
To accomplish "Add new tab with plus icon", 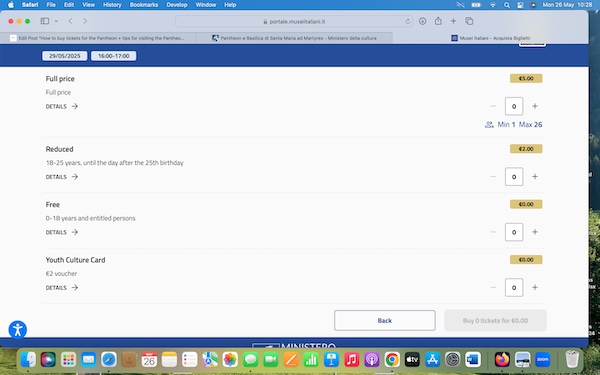I will (453, 21).
